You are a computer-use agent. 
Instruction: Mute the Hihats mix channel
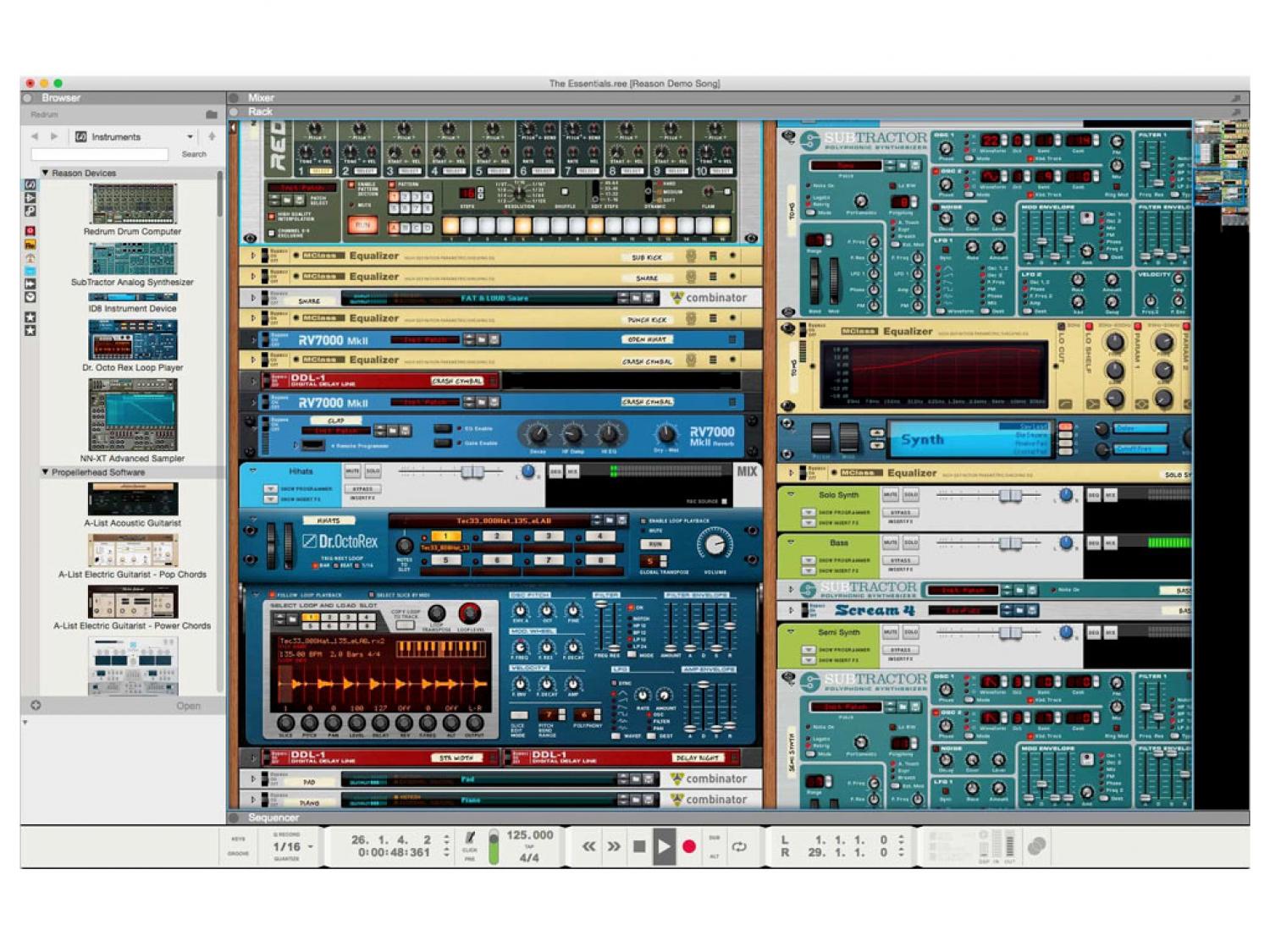click(352, 471)
